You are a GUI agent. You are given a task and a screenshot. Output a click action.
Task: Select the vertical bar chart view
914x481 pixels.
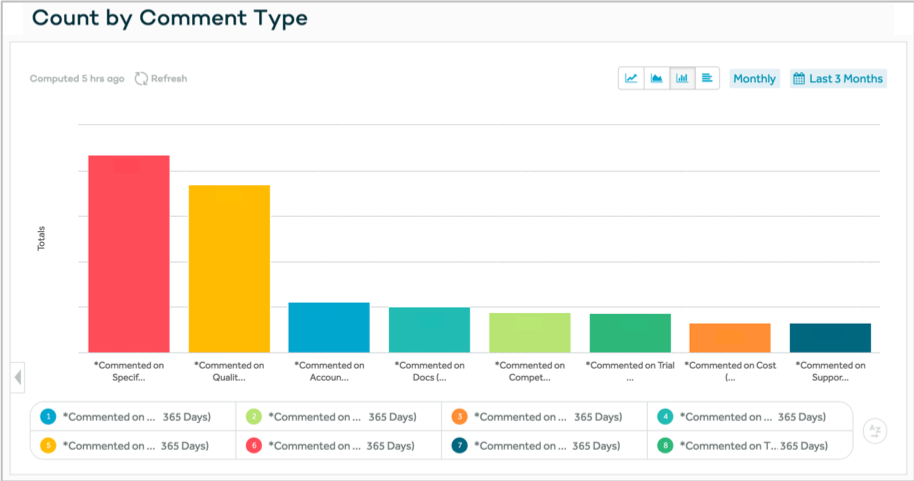tap(682, 78)
